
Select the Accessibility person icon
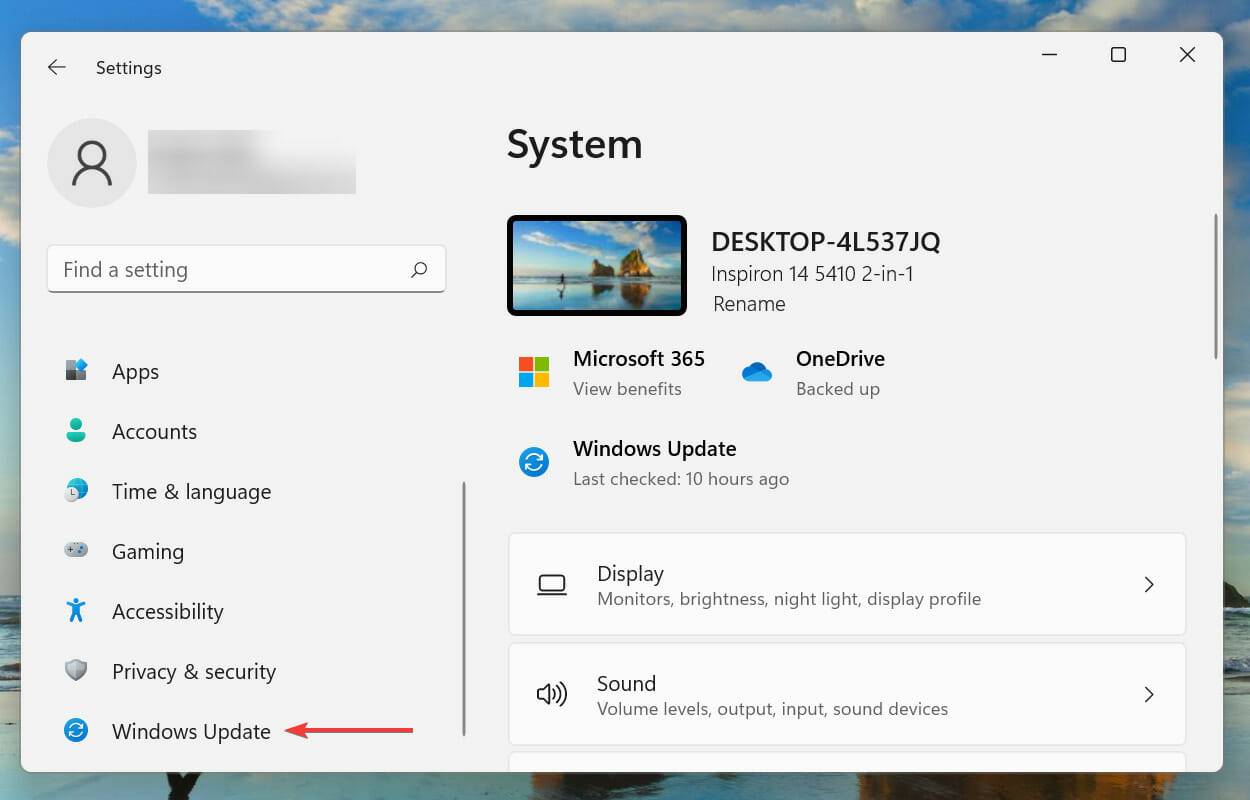coord(76,611)
